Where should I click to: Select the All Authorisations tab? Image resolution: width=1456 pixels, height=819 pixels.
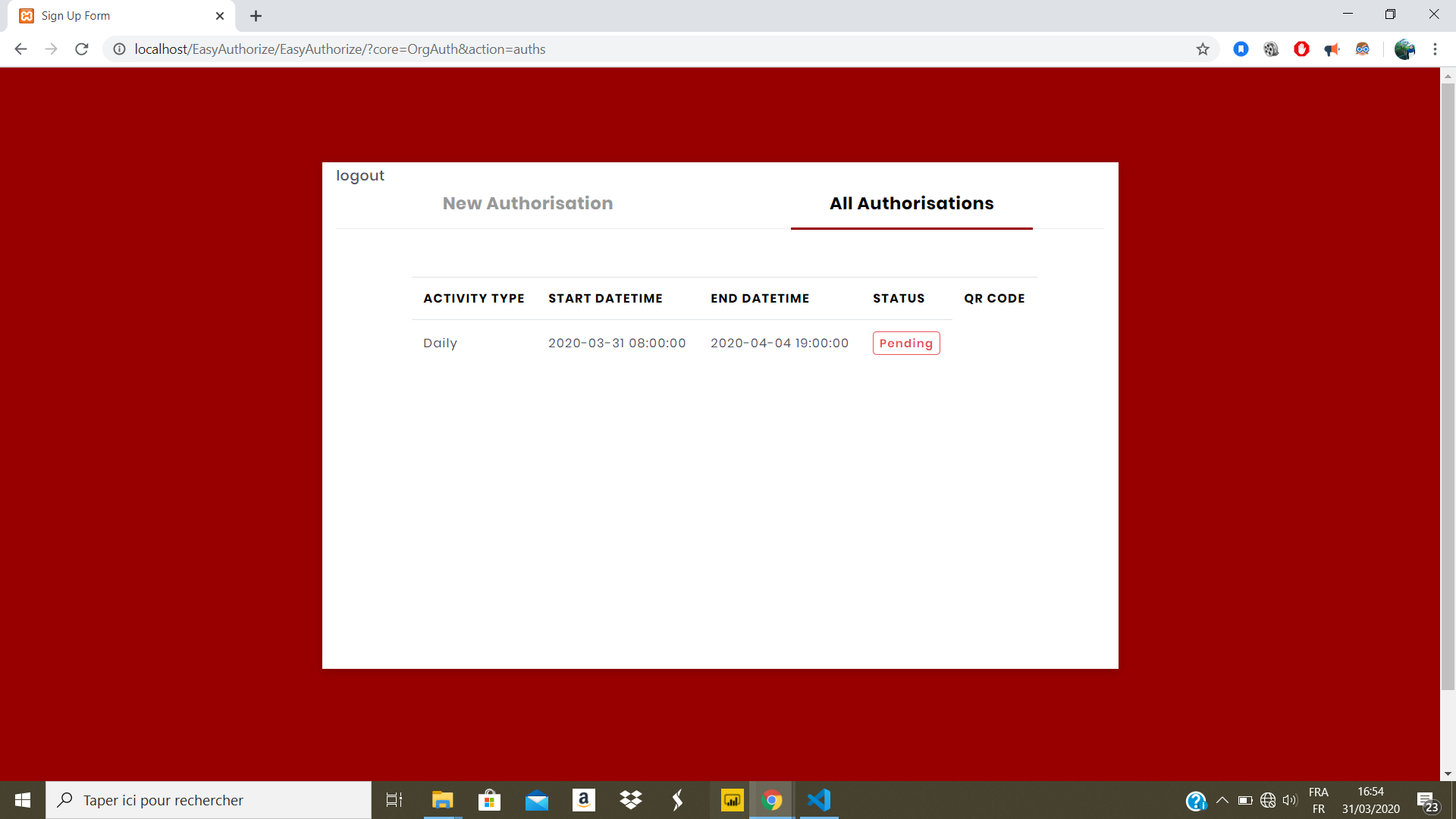pyautogui.click(x=911, y=203)
